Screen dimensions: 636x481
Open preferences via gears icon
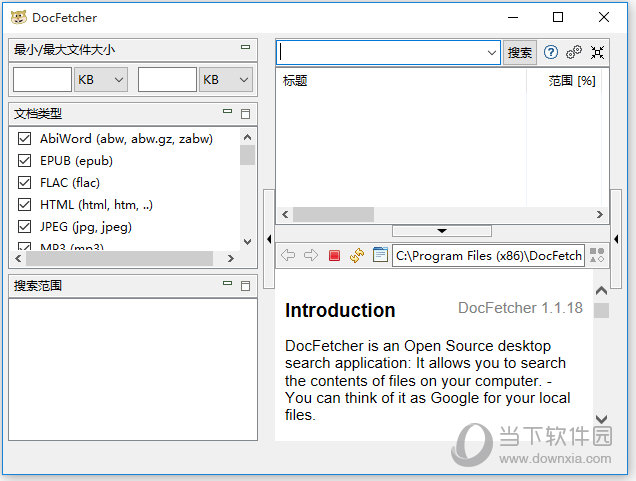[574, 52]
